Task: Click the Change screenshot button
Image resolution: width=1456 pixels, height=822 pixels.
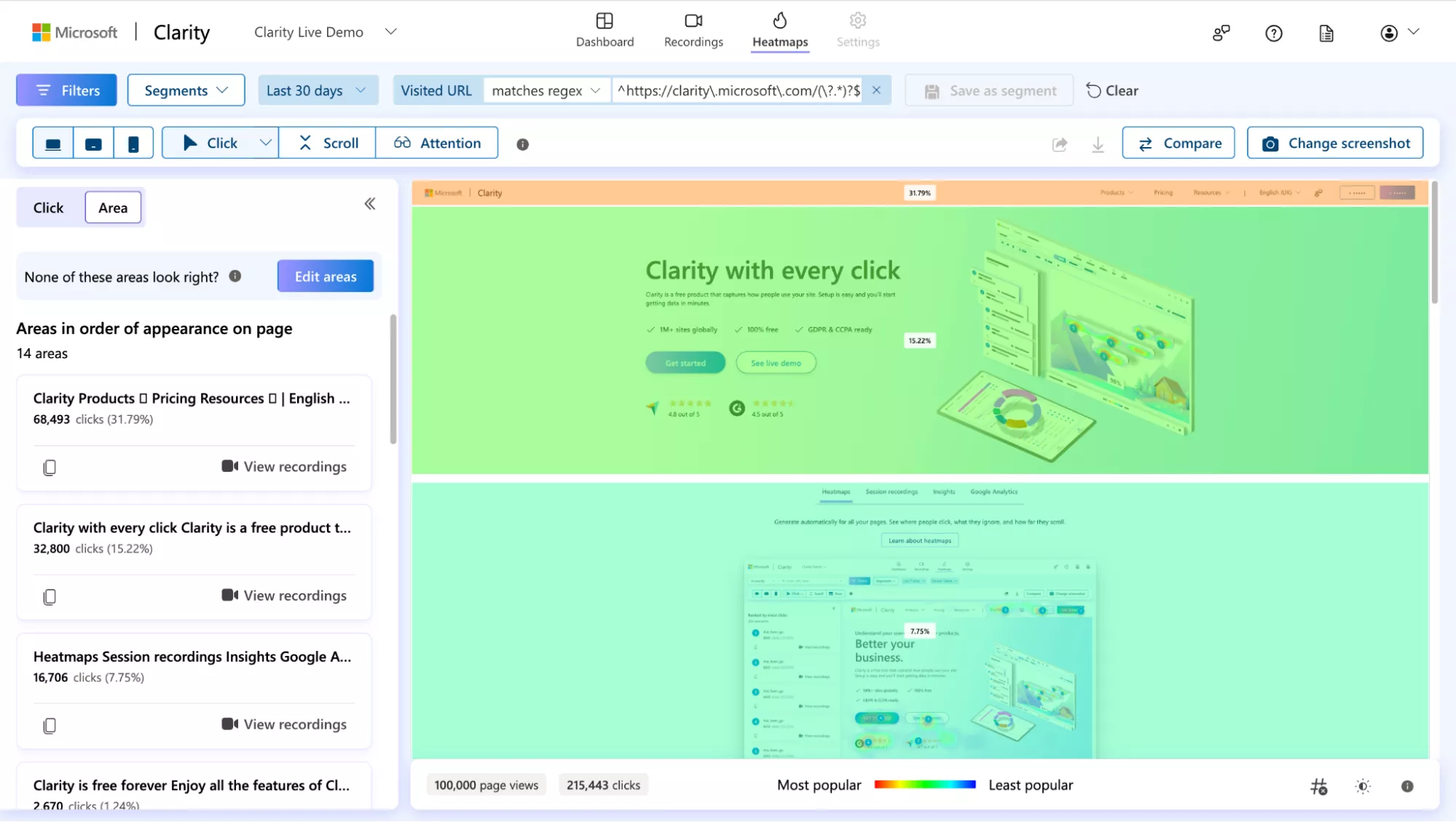Action: pos(1335,143)
